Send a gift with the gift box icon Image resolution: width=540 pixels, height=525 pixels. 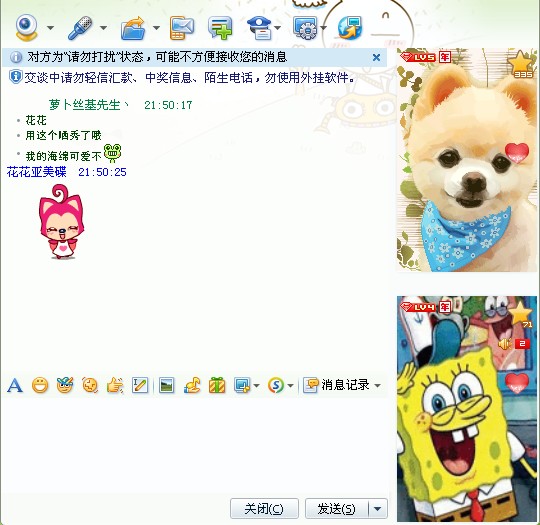[217, 385]
